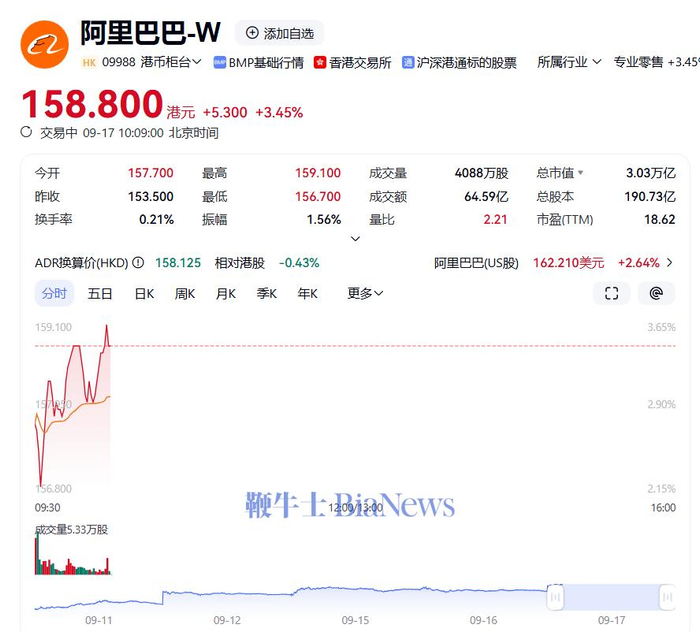Switch to the 周K tab
700x632 pixels.
click(x=185, y=293)
